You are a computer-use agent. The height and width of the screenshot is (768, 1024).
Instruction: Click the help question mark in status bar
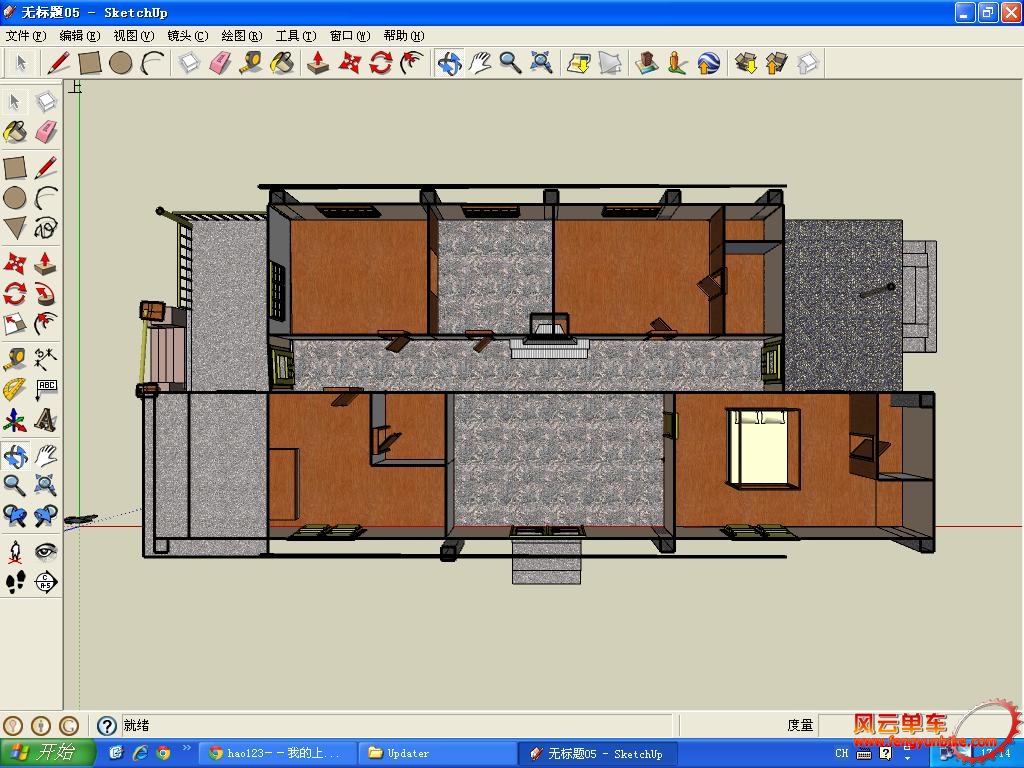107,726
